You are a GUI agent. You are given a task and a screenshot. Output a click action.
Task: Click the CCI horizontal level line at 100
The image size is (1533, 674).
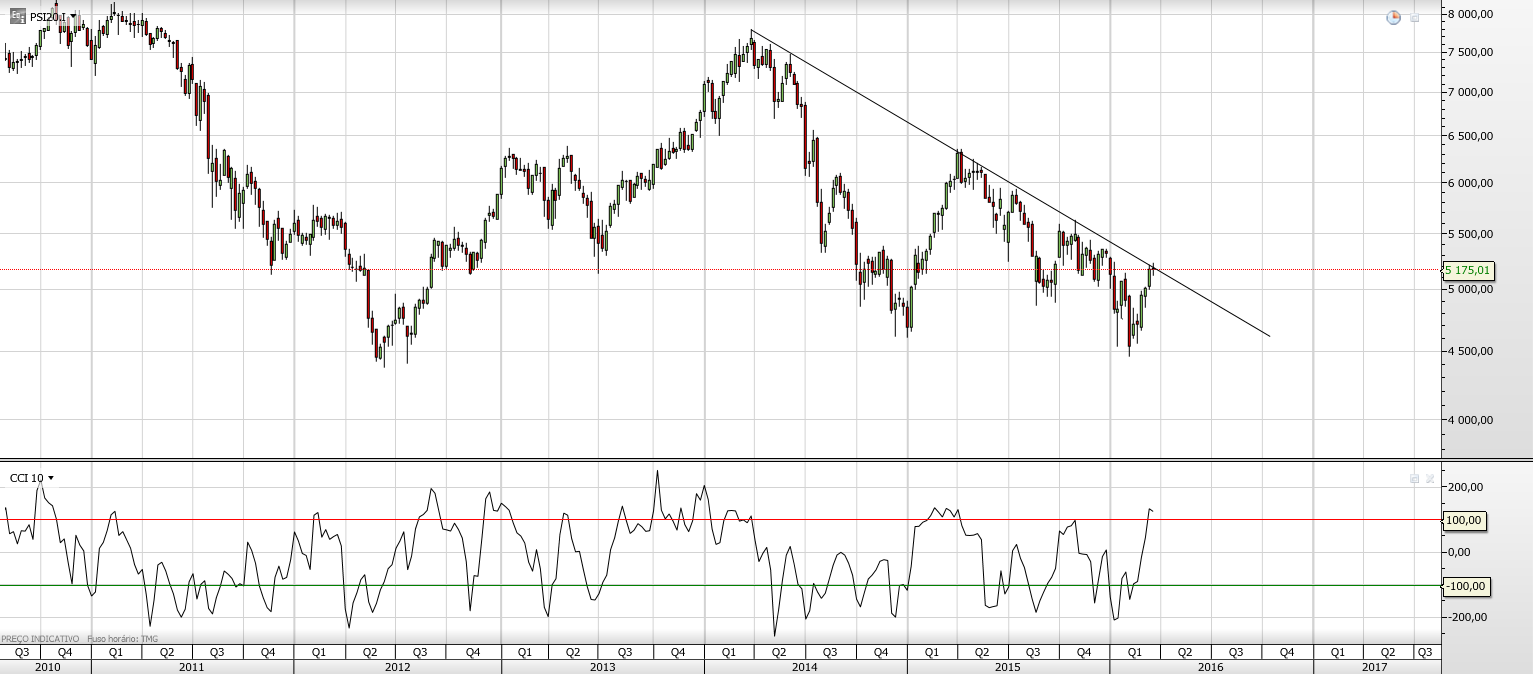(x=720, y=519)
